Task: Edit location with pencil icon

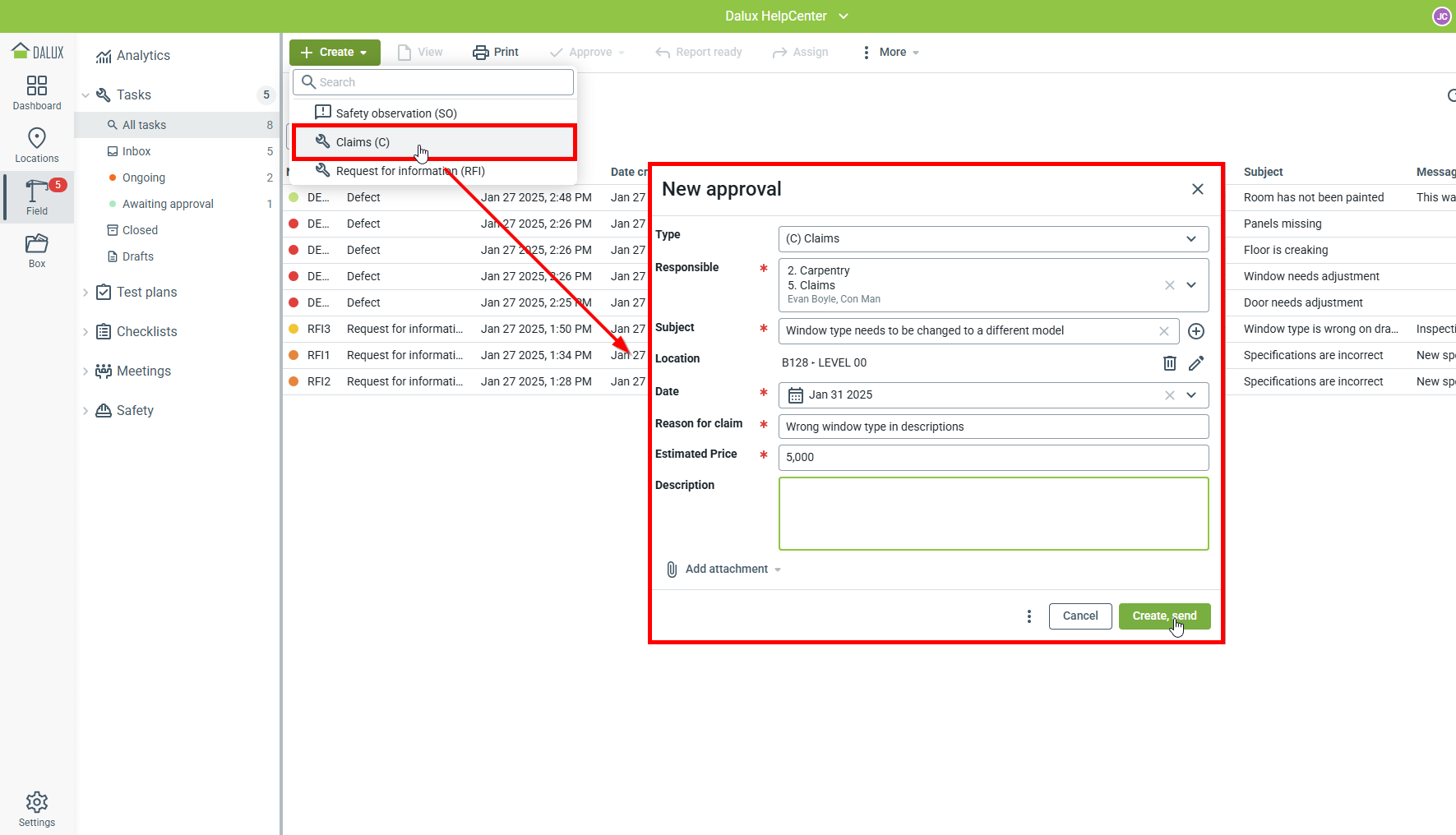Action: click(1196, 362)
